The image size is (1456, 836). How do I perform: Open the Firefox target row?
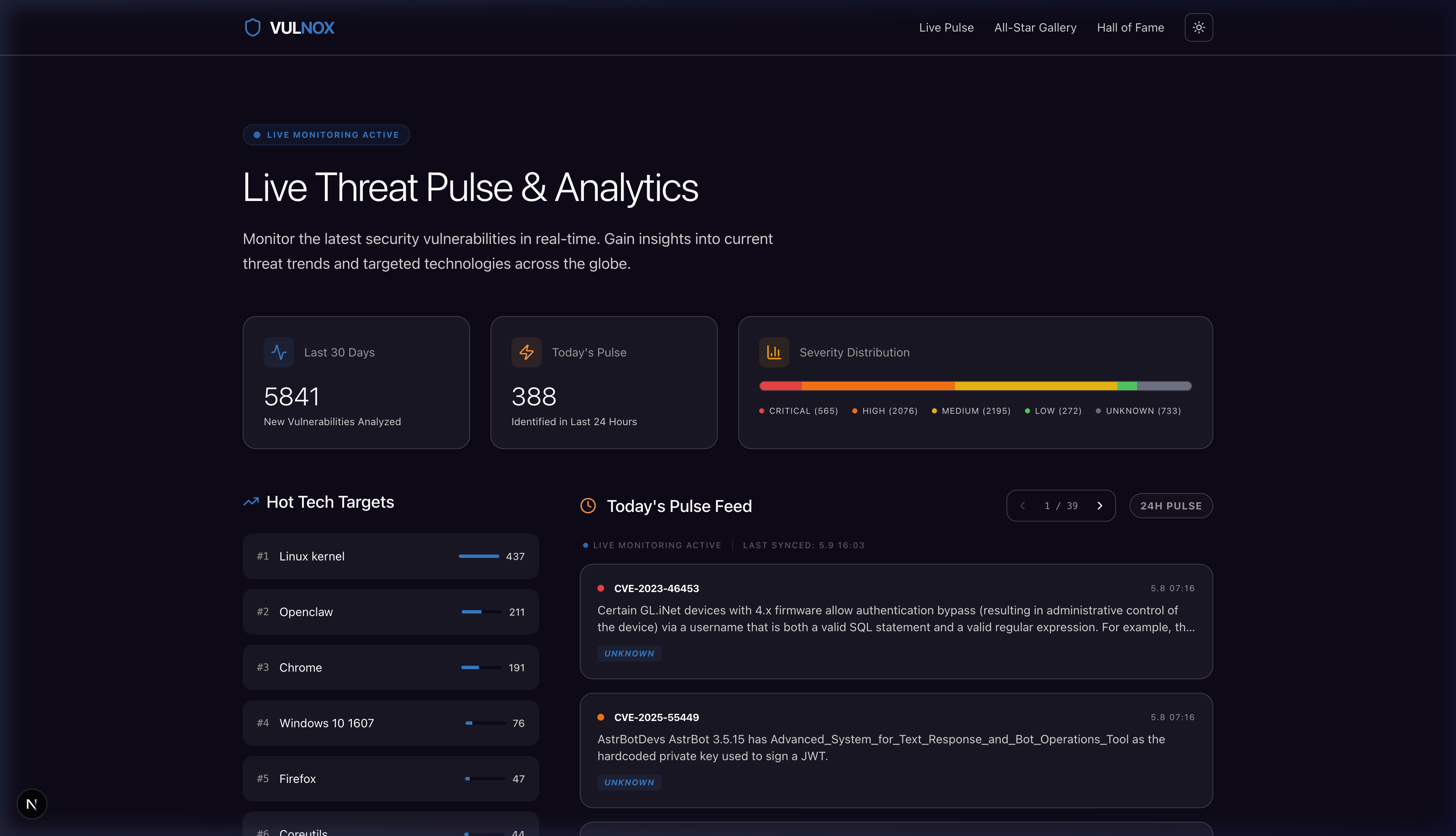point(390,779)
